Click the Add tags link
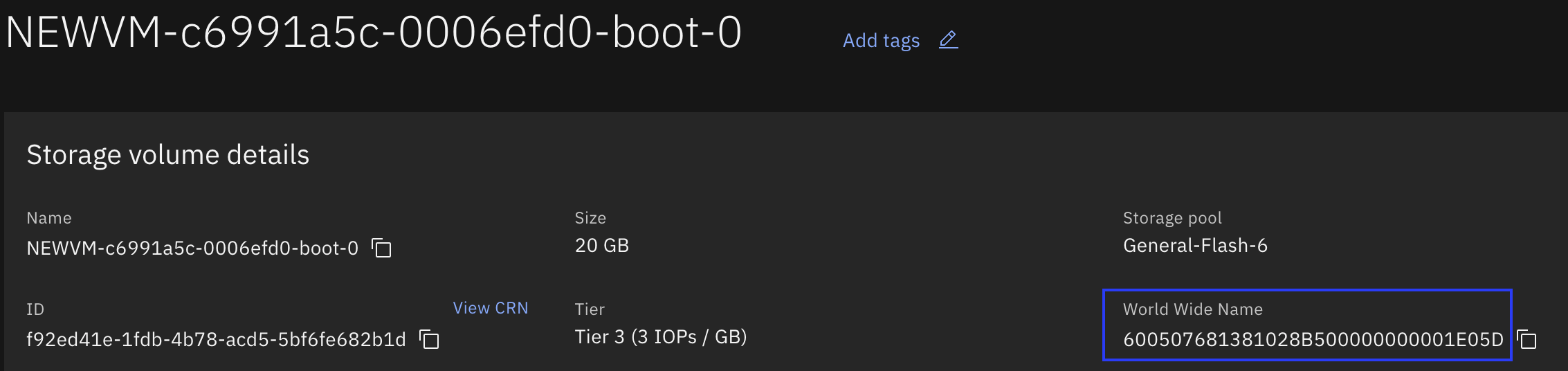The width and height of the screenshot is (1568, 371). pyautogui.click(x=881, y=41)
